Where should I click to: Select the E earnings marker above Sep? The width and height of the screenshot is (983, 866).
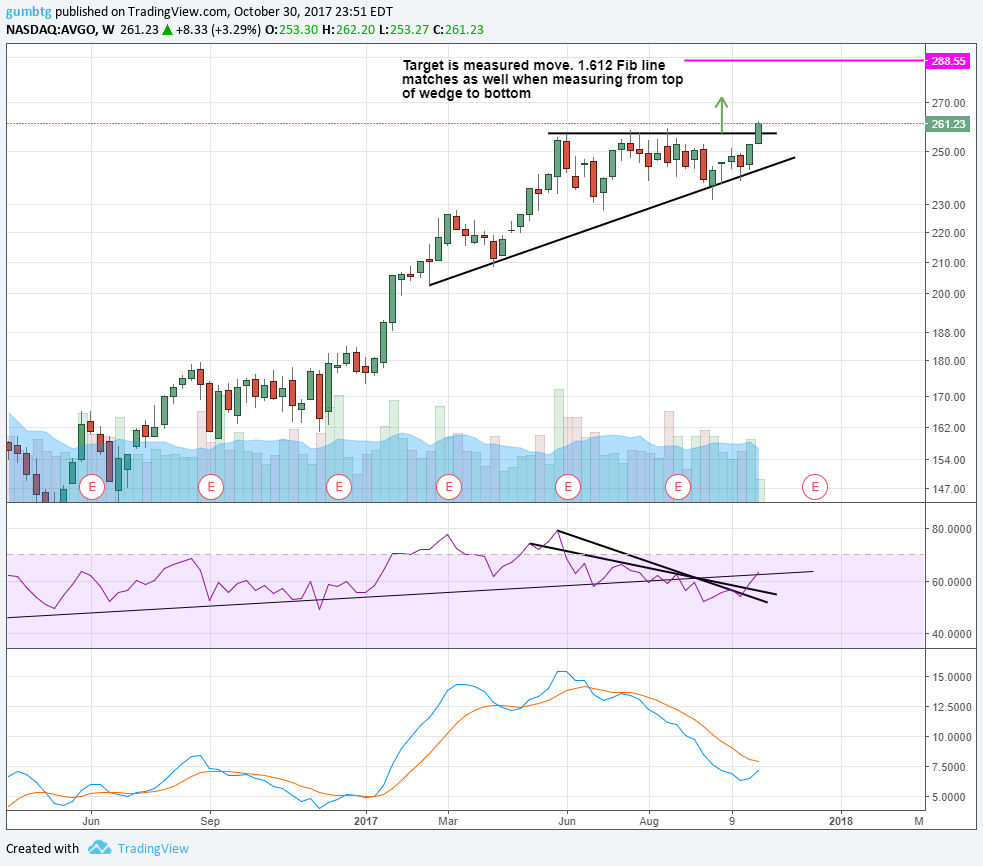click(x=211, y=487)
